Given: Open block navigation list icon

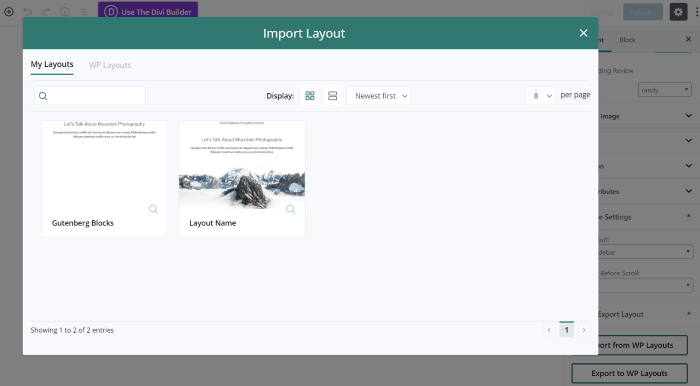Looking at the screenshot, I should pos(83,12).
